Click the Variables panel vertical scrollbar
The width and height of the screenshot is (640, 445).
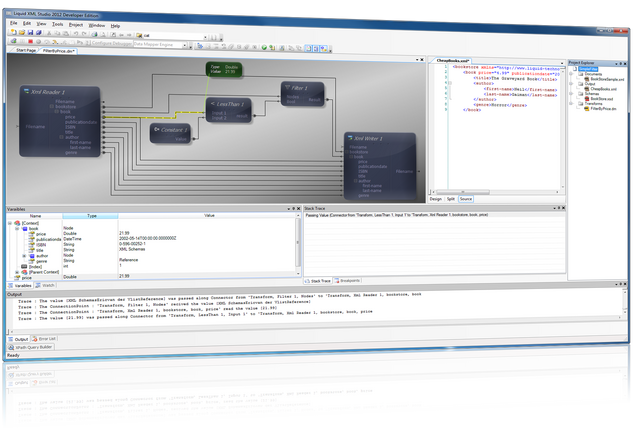pyautogui.click(x=298, y=244)
